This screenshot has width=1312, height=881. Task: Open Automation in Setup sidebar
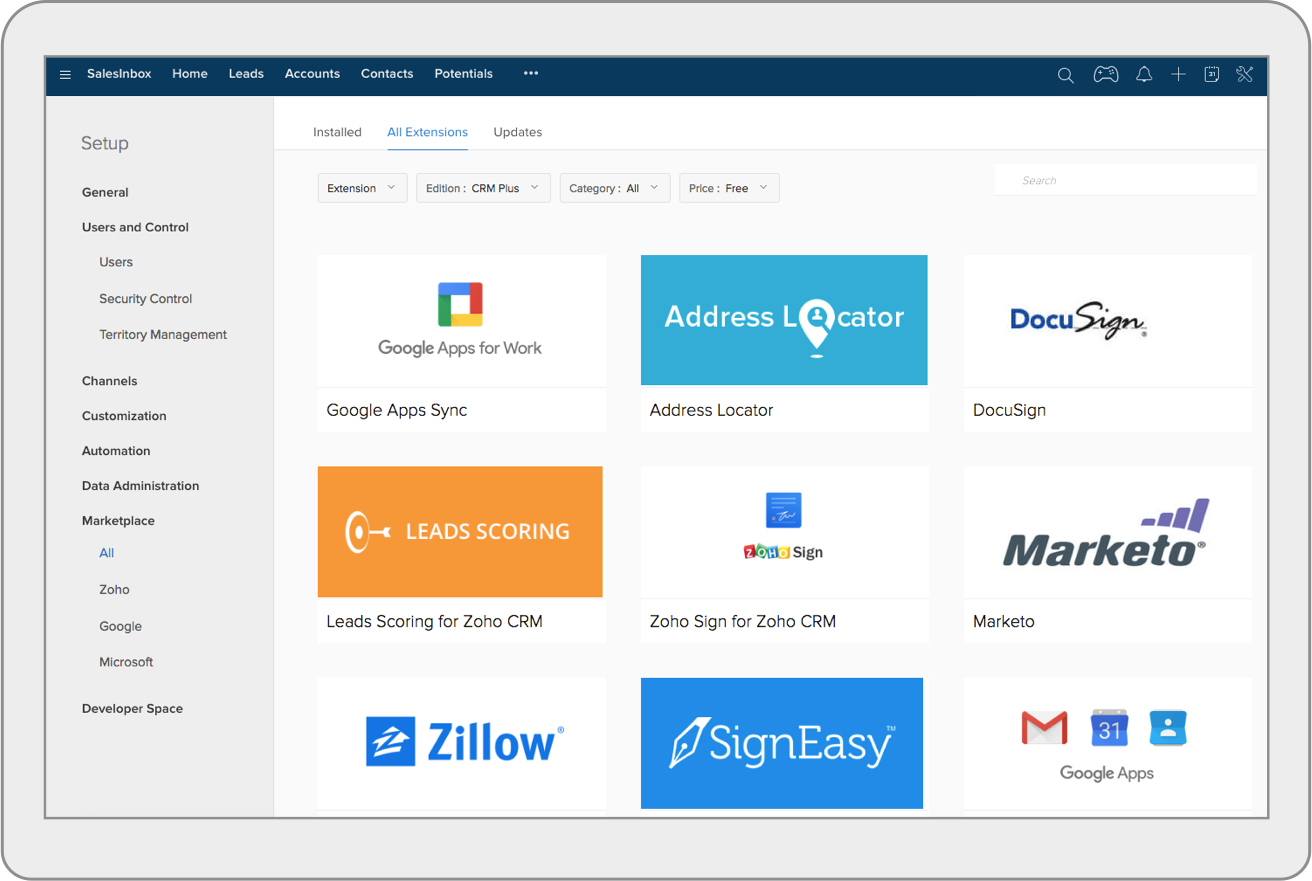(116, 451)
